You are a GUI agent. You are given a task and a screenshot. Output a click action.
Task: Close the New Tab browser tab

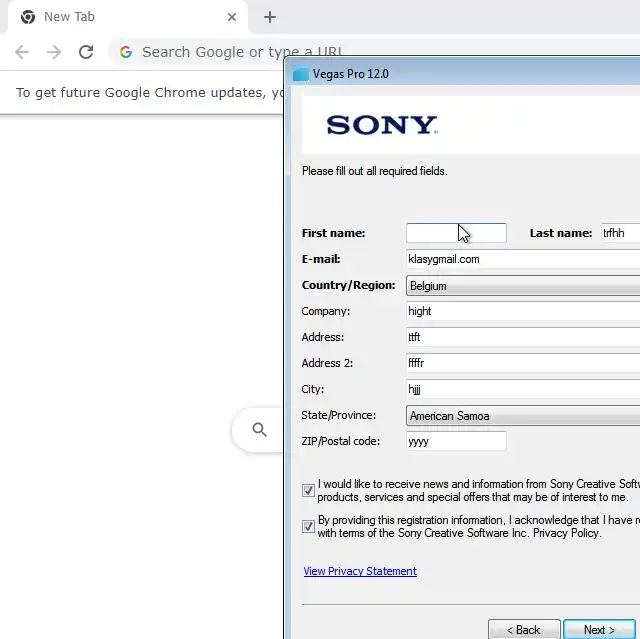[232, 17]
